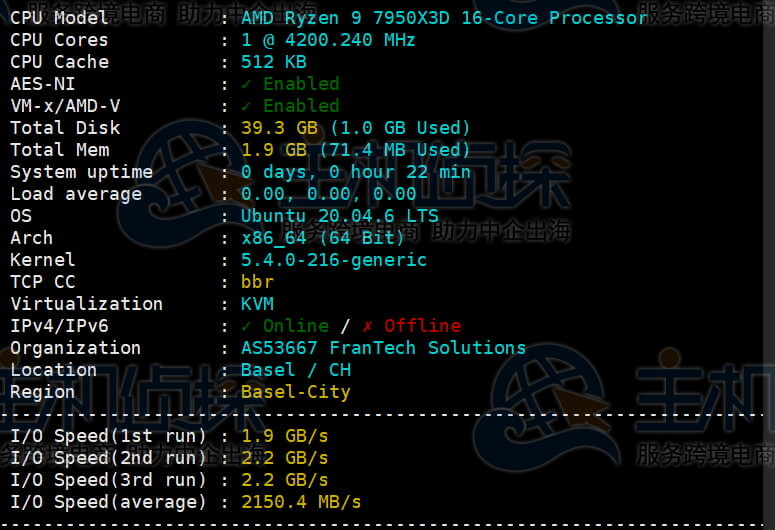Image resolution: width=775 pixels, height=530 pixels.
Task: Click the 1st run I/O speed 1.9 GB/s
Action: tap(285, 436)
